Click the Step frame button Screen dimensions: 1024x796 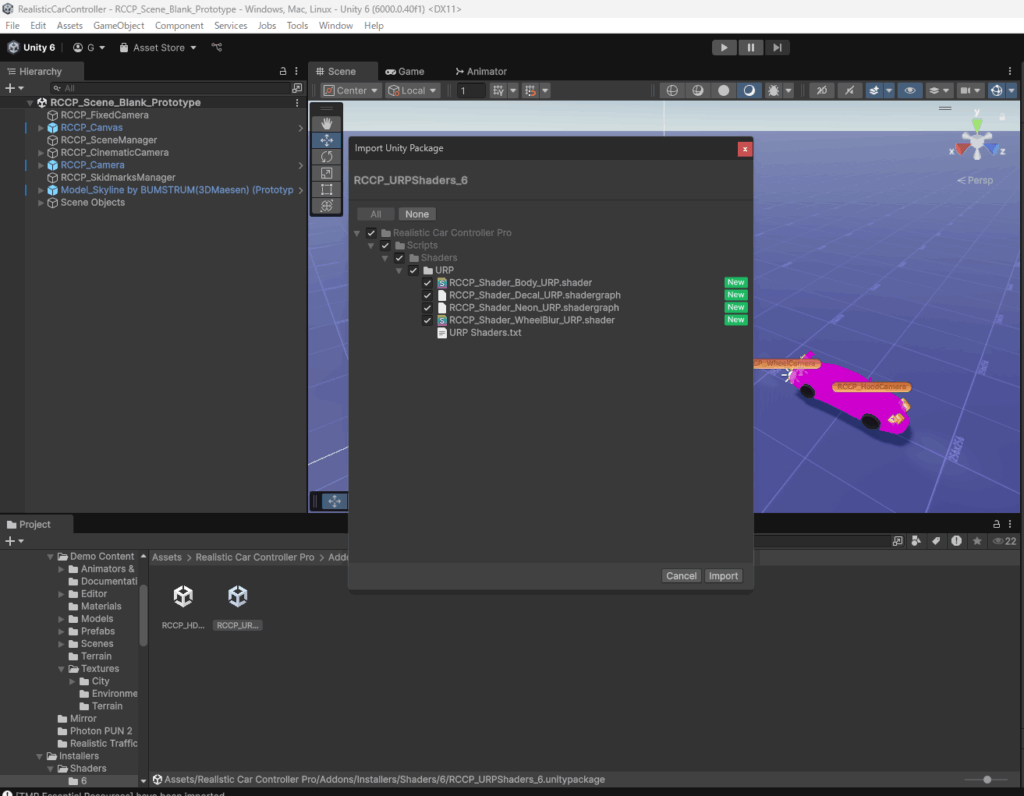tap(777, 48)
